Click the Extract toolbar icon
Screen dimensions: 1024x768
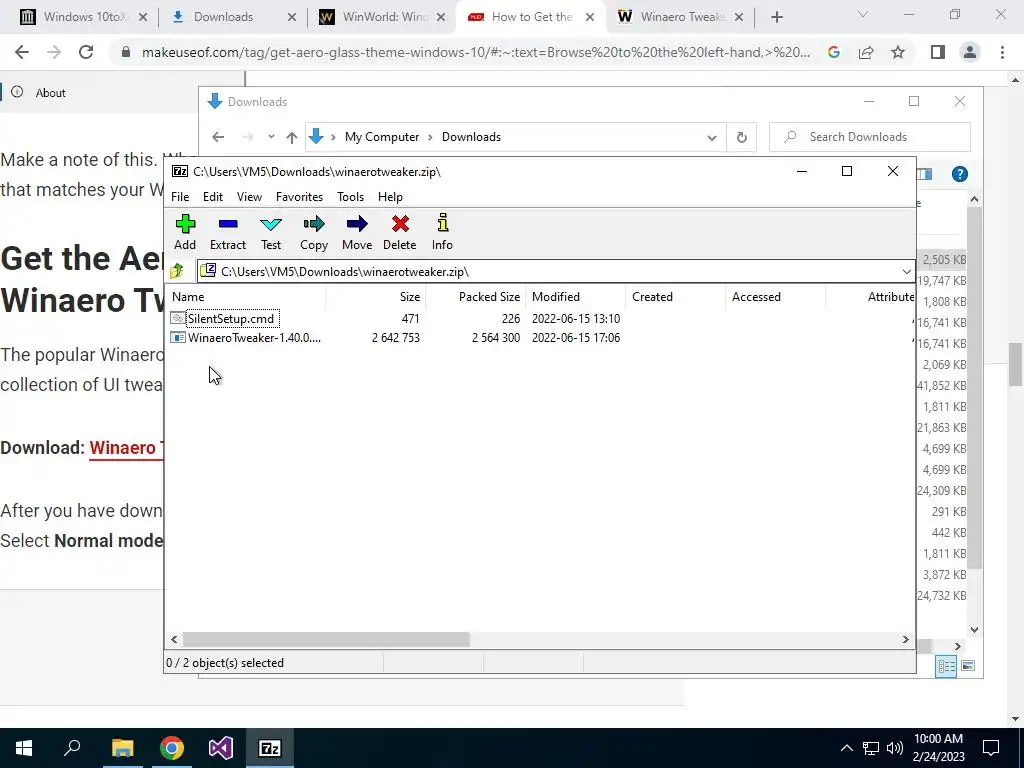tap(228, 232)
